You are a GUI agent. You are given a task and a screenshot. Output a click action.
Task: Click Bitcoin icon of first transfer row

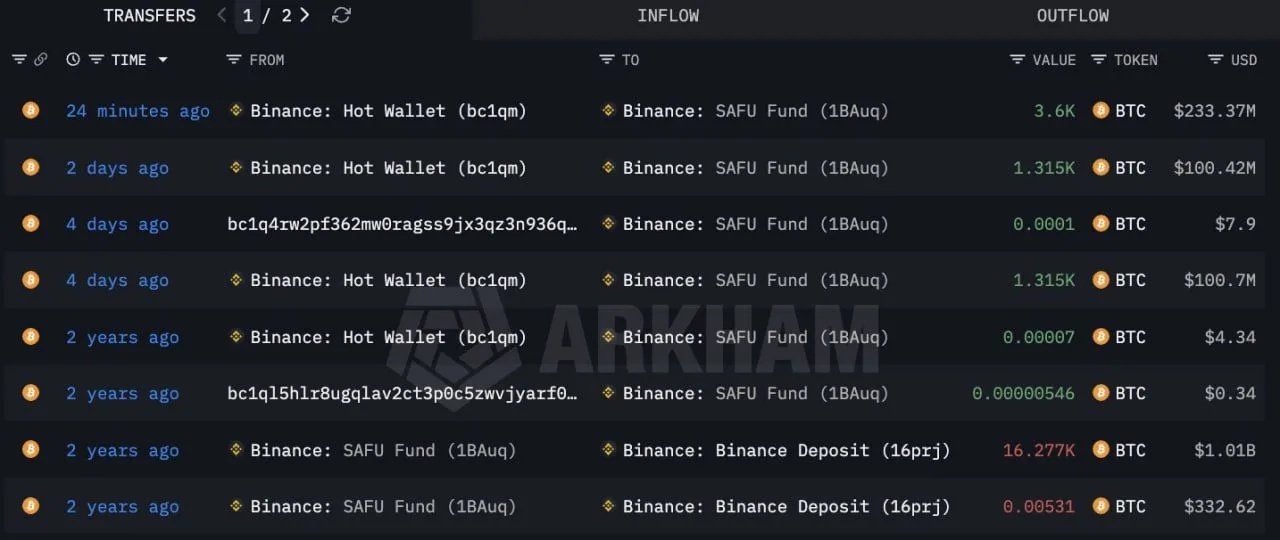31,111
